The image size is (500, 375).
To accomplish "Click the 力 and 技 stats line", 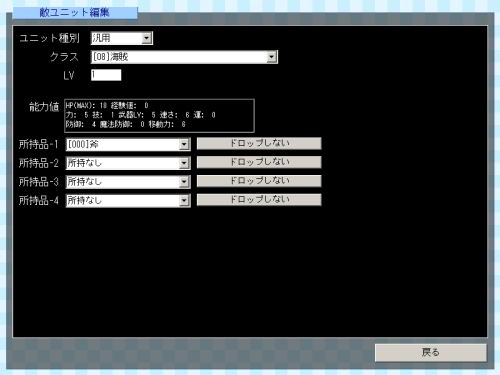I will click(x=140, y=115).
